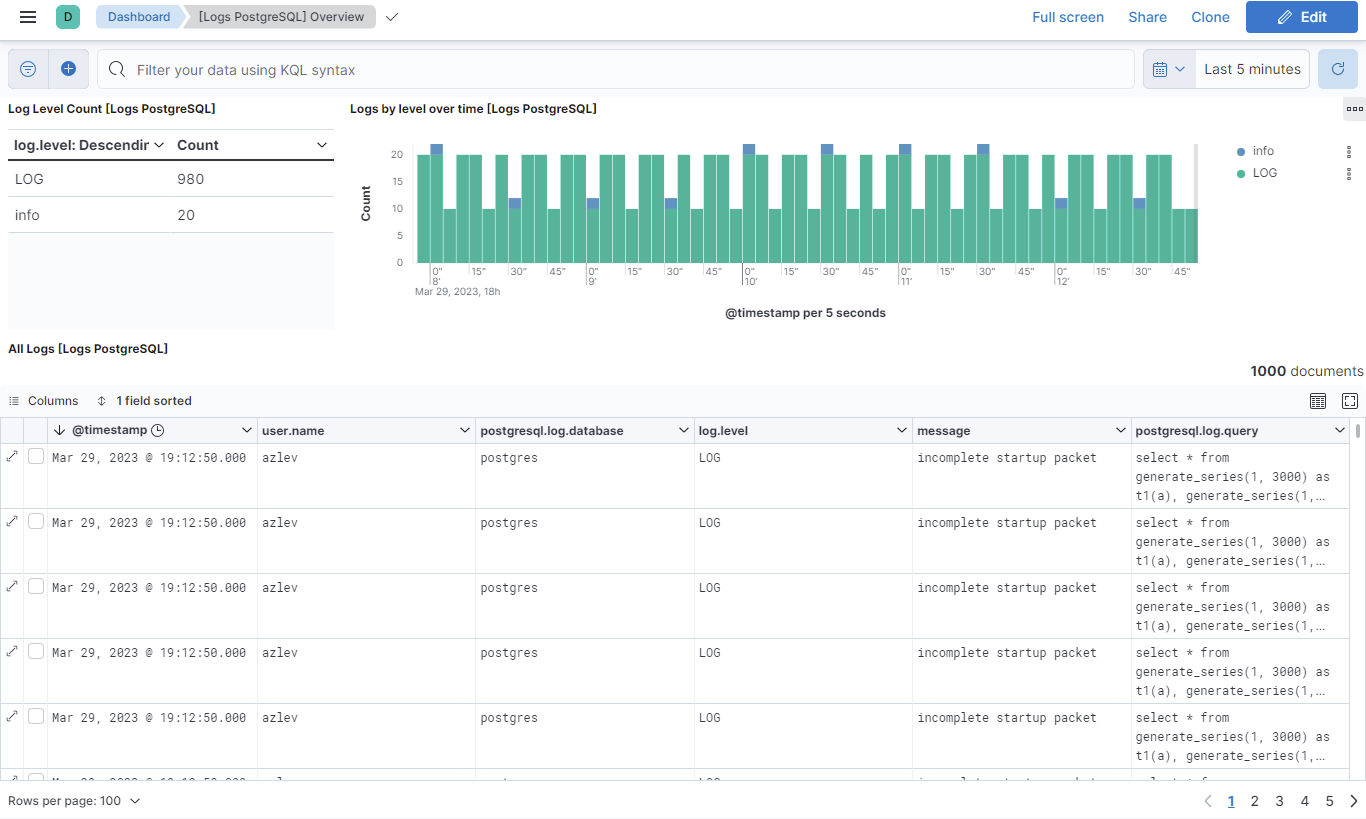
Task: Click the Edit button
Action: click(x=1301, y=17)
